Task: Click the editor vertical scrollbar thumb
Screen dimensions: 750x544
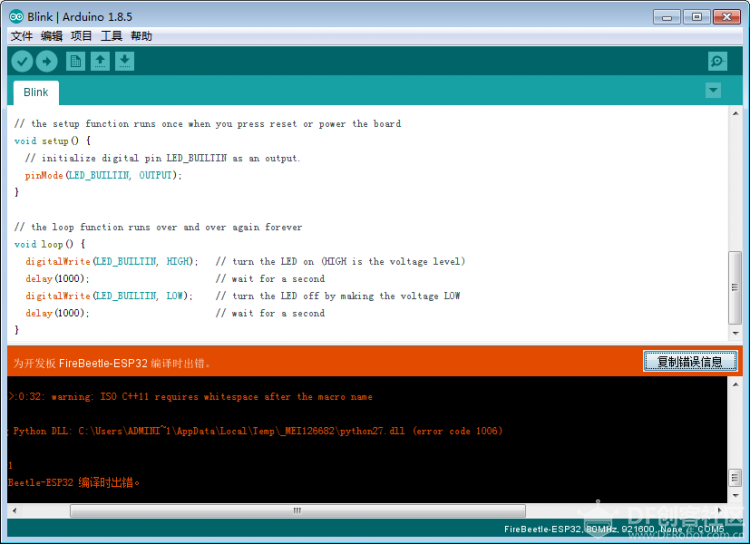Action: 735,288
